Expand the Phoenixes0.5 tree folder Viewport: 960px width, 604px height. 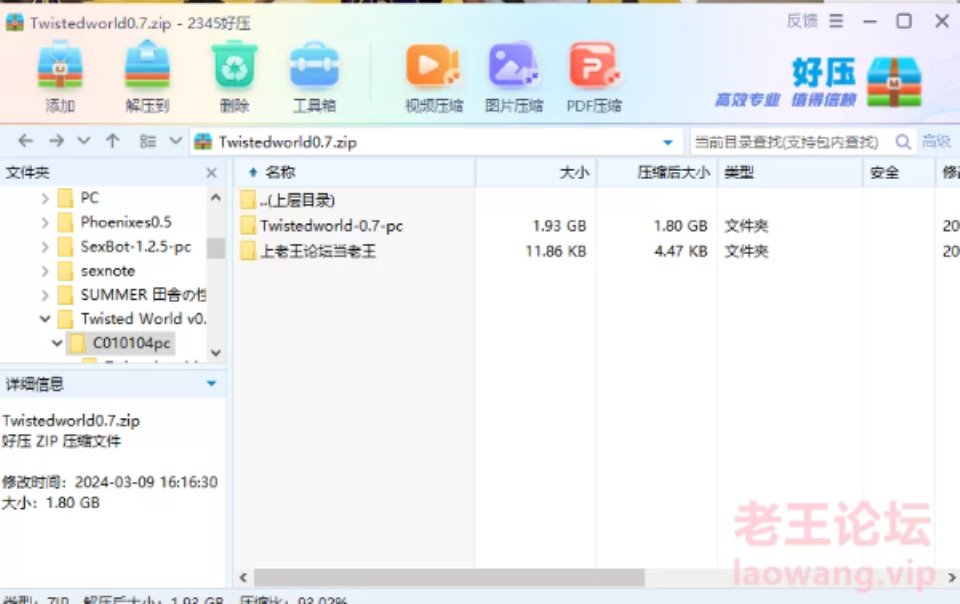click(45, 222)
